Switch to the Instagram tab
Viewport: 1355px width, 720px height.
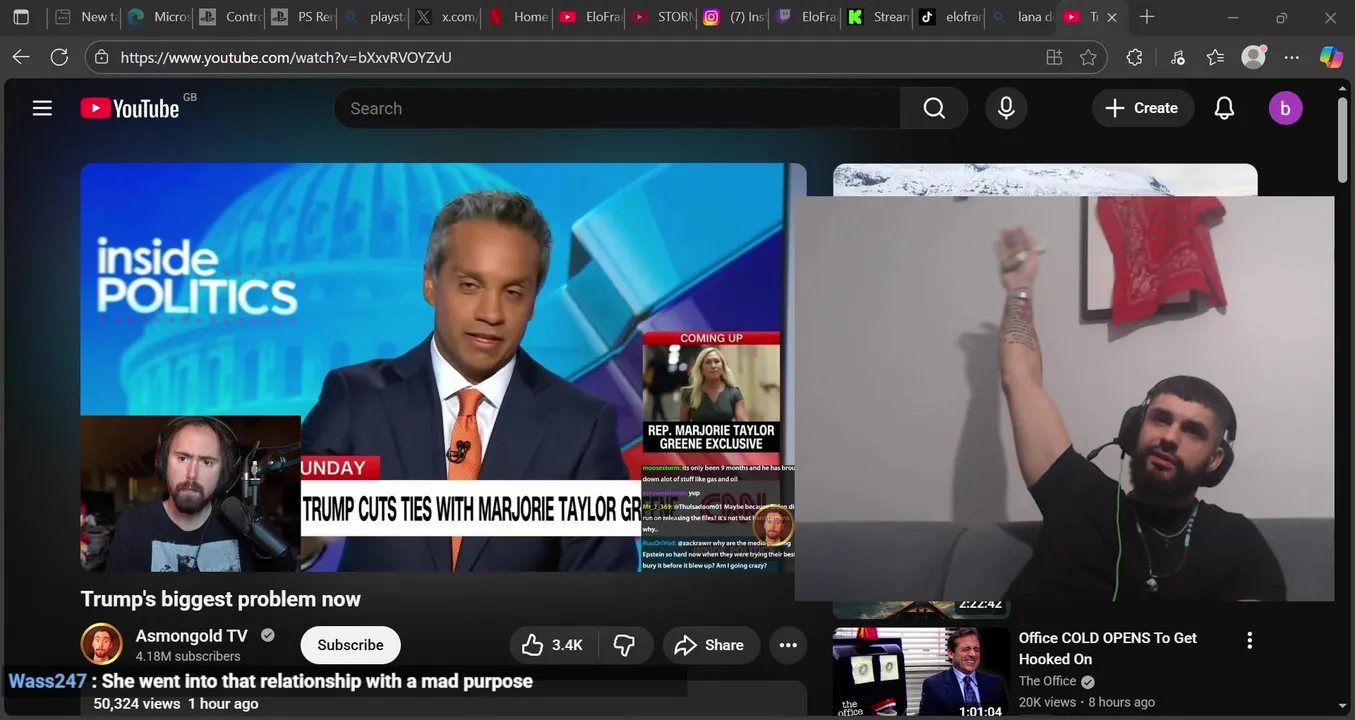coord(735,17)
